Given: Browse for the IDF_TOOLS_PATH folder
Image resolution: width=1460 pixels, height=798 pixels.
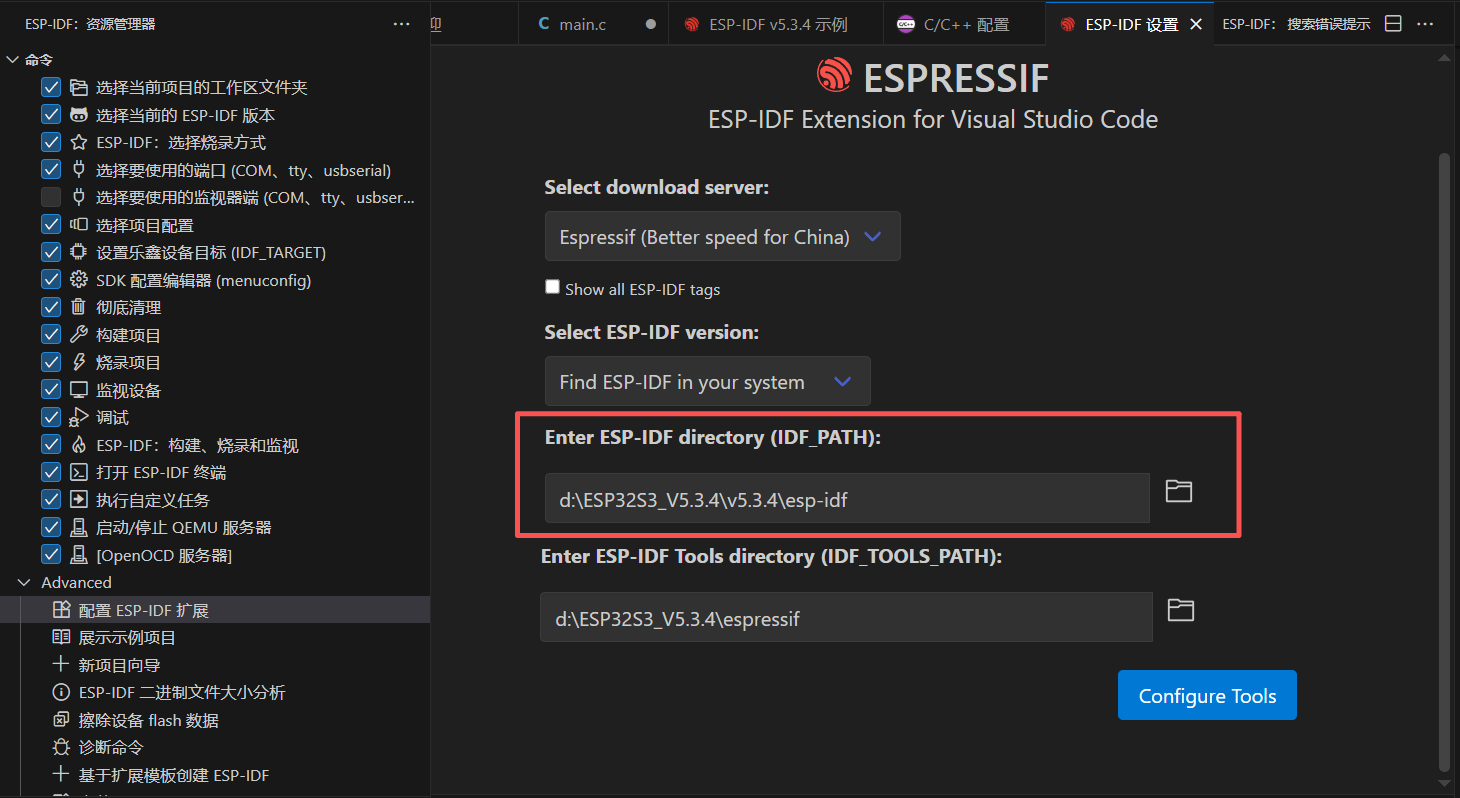Looking at the screenshot, I should coord(1181,610).
